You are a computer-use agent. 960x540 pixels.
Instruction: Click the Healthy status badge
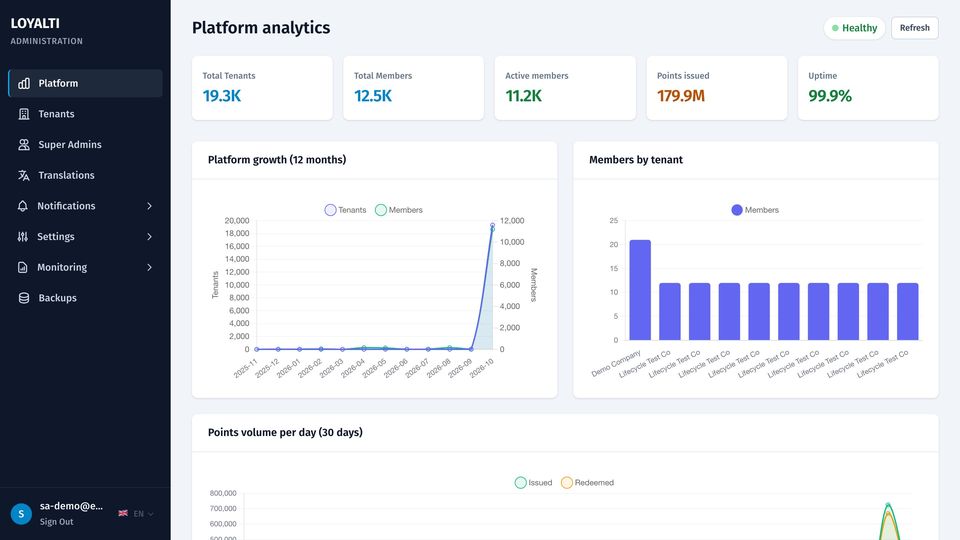click(854, 28)
